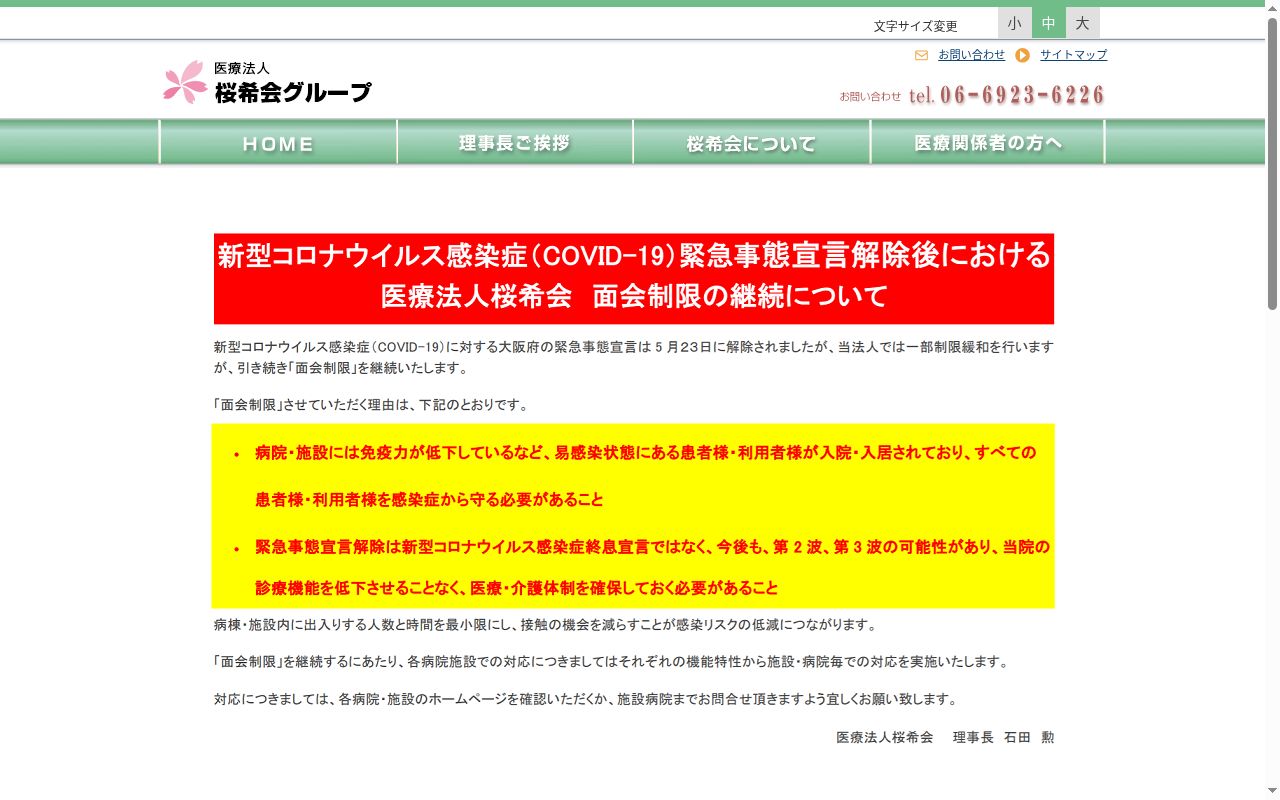Open the 理事長ご挨拶 navigation tab
The height and width of the screenshot is (800, 1280).
click(515, 143)
